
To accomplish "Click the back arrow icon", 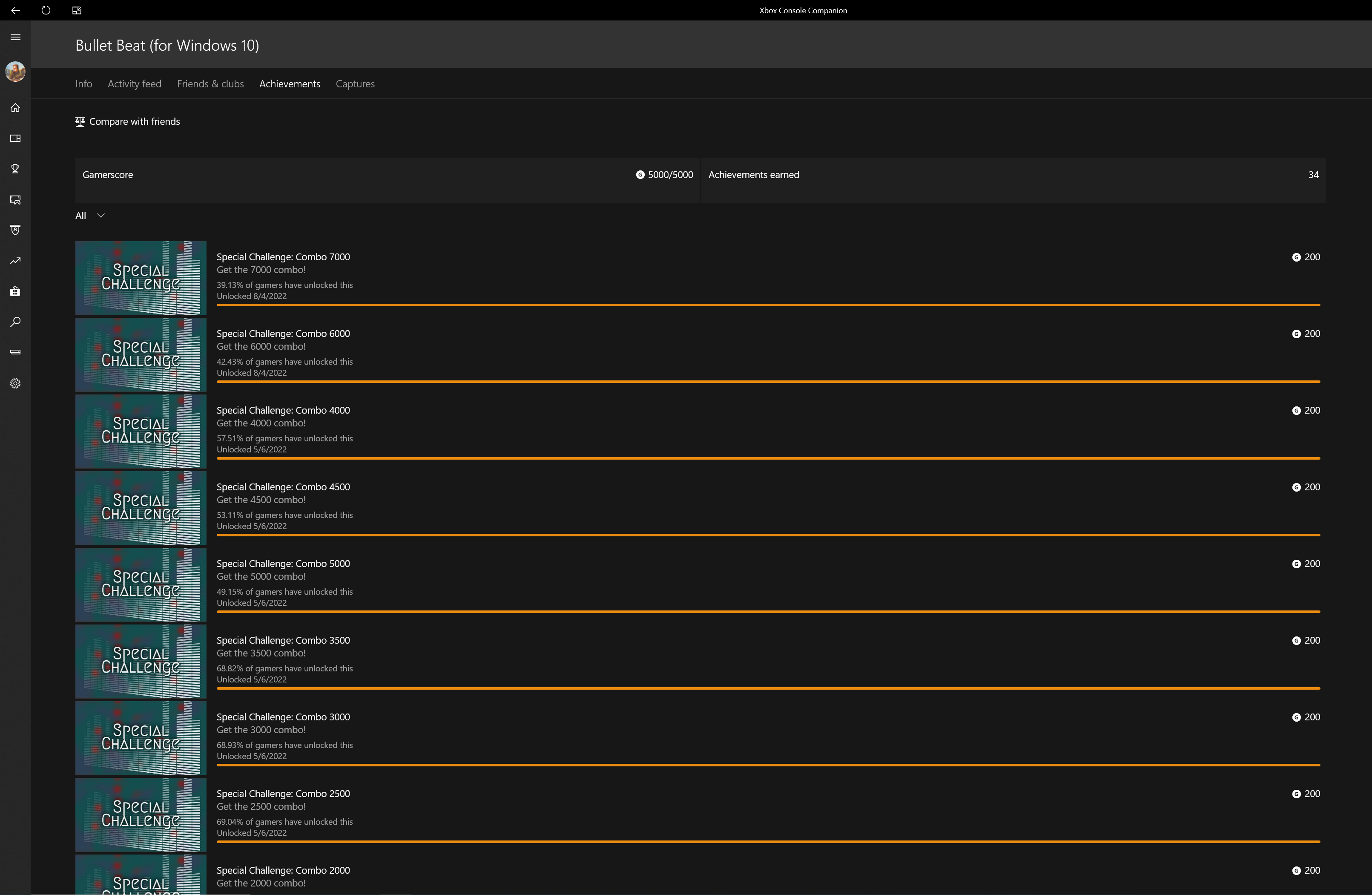I will point(16,10).
